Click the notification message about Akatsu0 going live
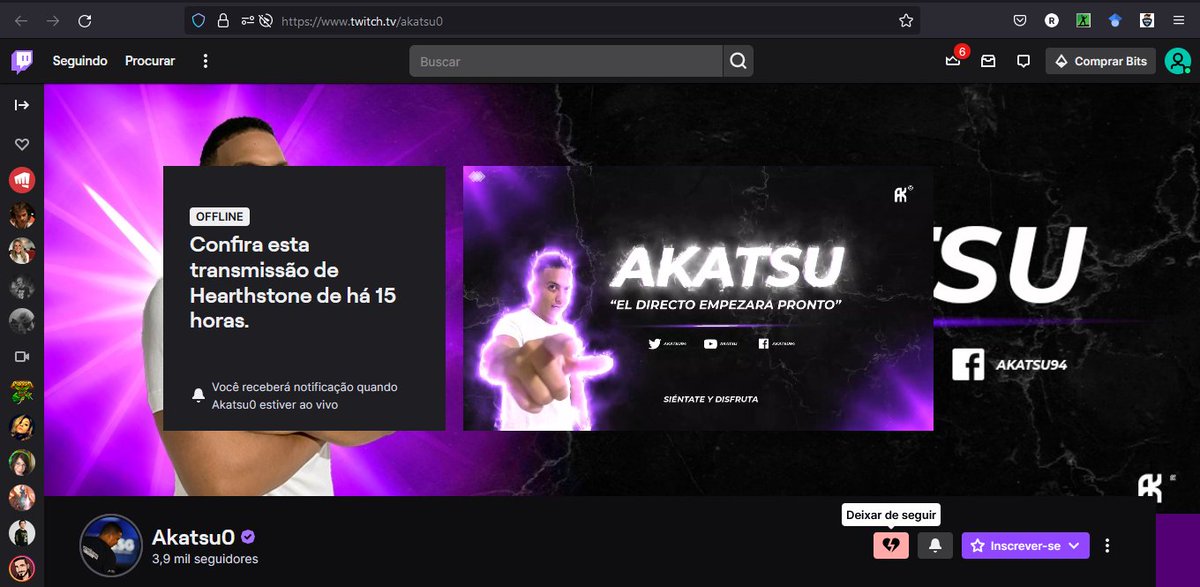 [x=304, y=396]
